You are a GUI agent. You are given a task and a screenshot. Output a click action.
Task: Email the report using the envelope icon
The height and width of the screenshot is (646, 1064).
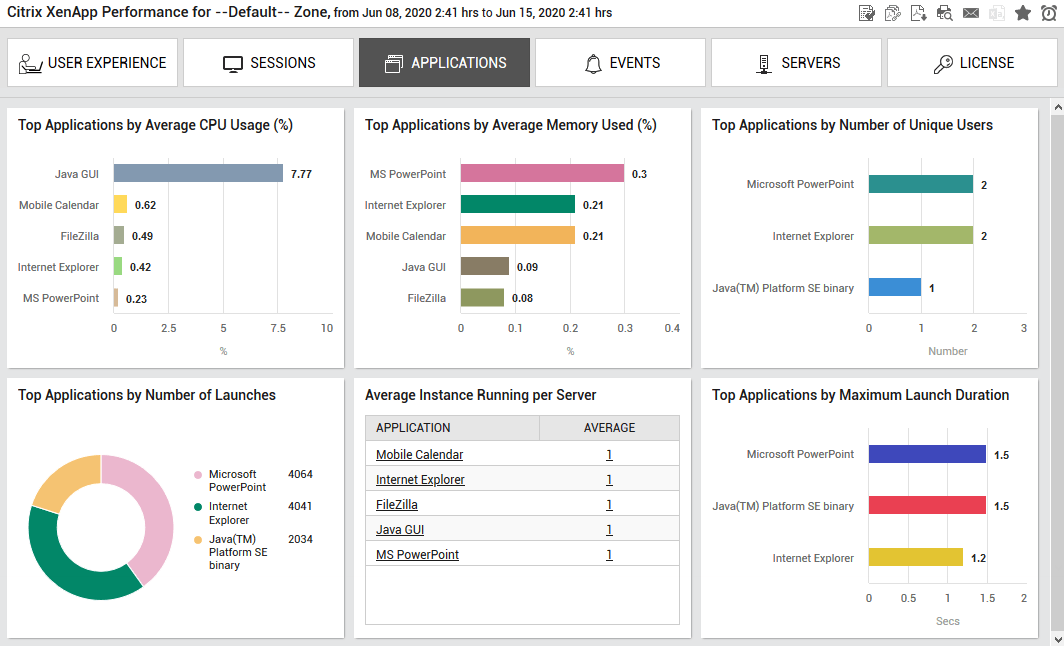tap(970, 13)
